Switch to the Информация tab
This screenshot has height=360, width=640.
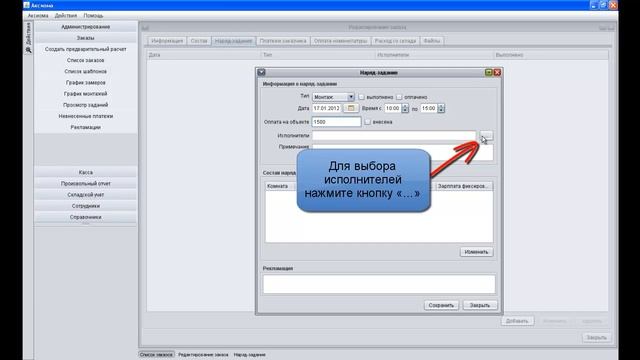tap(167, 41)
